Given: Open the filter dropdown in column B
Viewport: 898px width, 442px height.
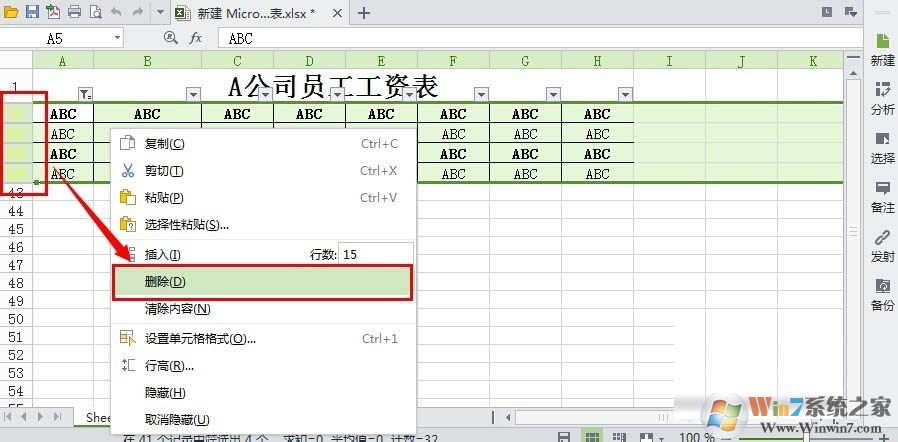Looking at the screenshot, I should click(x=194, y=94).
